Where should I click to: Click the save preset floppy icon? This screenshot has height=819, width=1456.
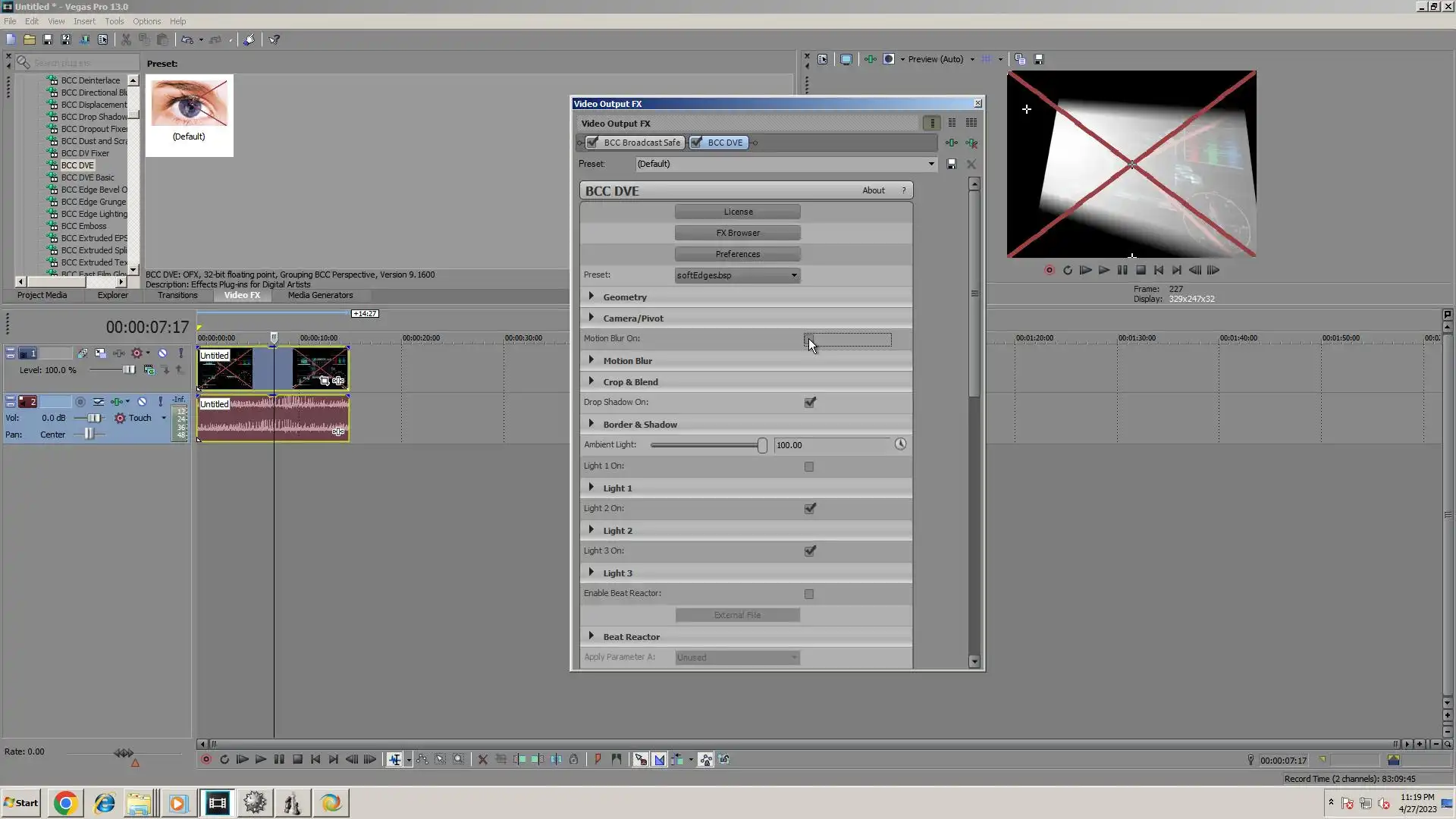[952, 164]
